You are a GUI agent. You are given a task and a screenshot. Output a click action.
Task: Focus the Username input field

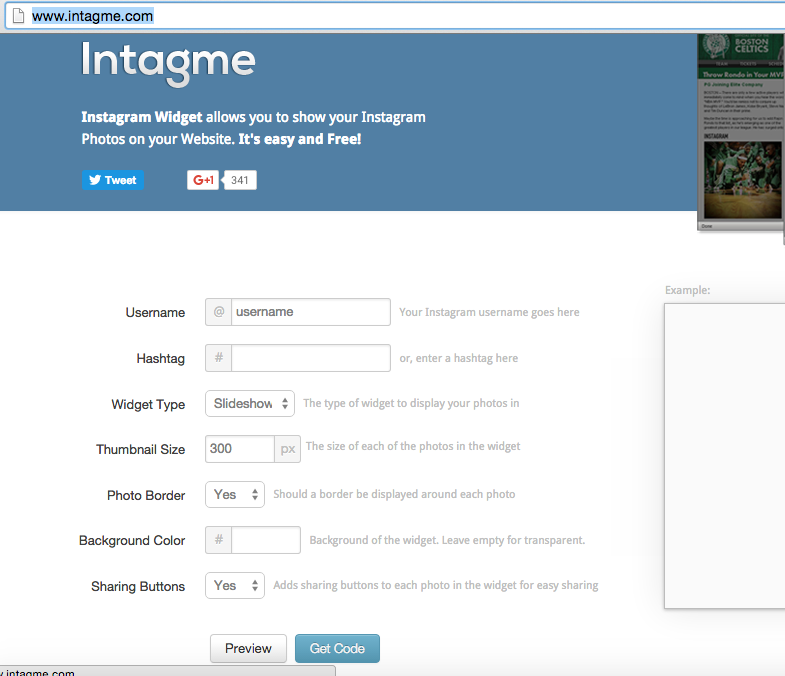[310, 312]
